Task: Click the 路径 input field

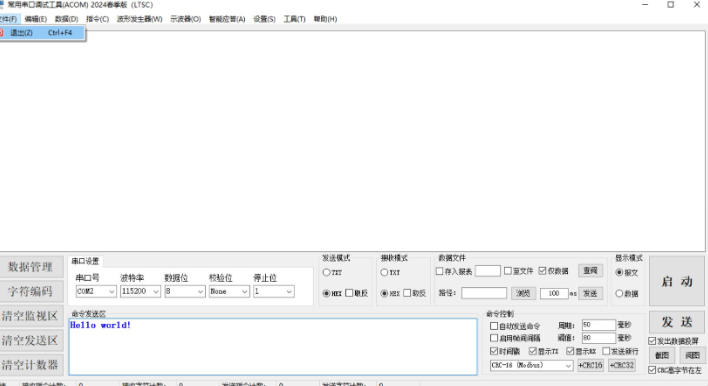Action: point(484,293)
